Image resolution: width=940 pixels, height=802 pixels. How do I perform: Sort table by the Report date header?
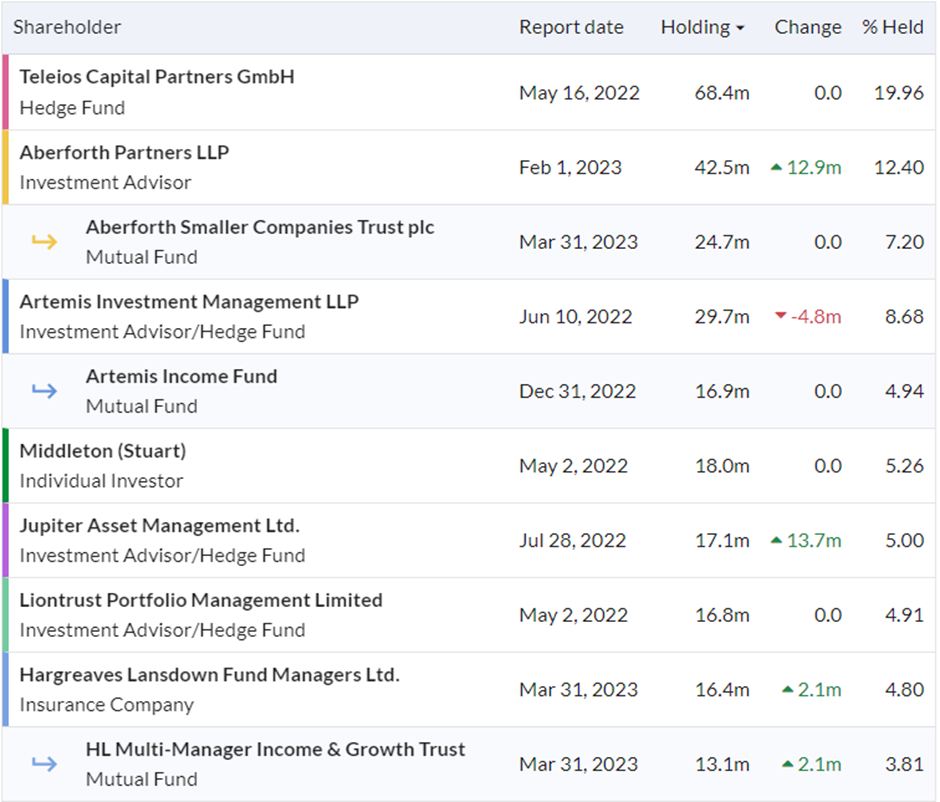[x=571, y=27]
